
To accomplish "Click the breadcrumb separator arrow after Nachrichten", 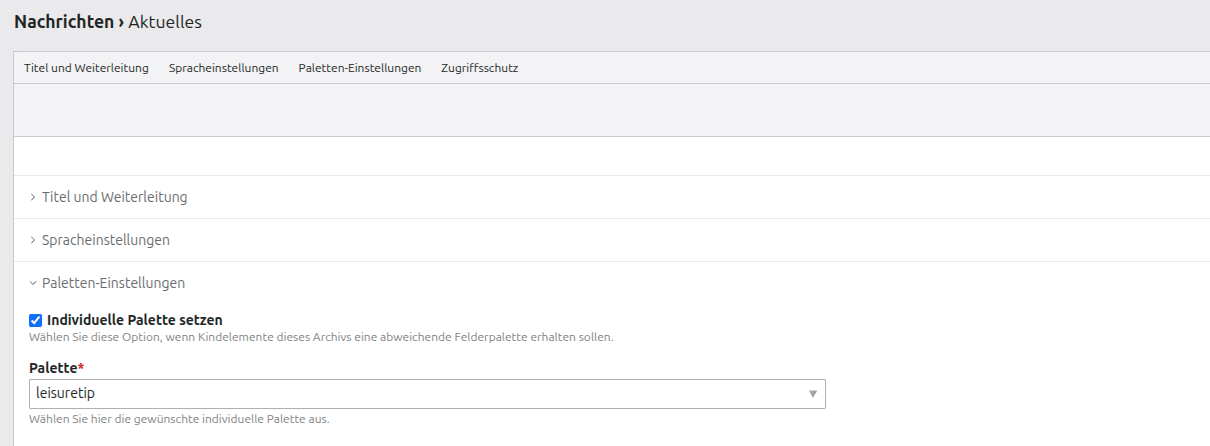I will (x=121, y=21).
